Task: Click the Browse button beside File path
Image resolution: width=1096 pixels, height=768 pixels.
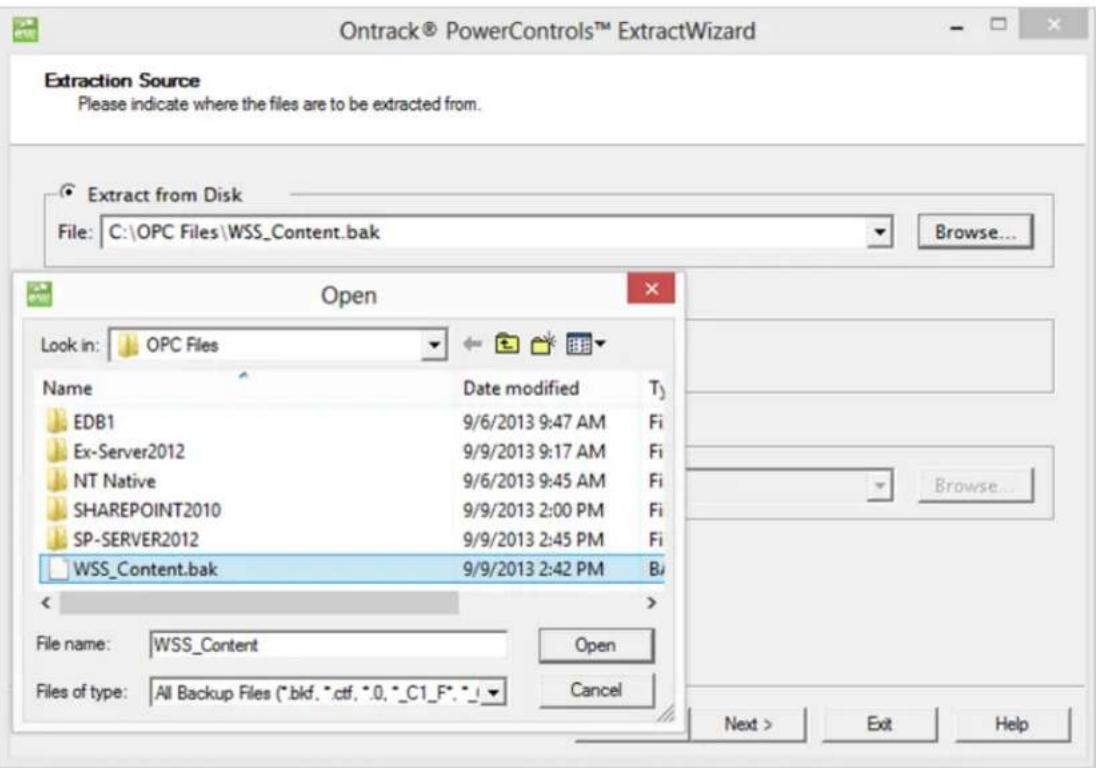Action: [x=975, y=232]
